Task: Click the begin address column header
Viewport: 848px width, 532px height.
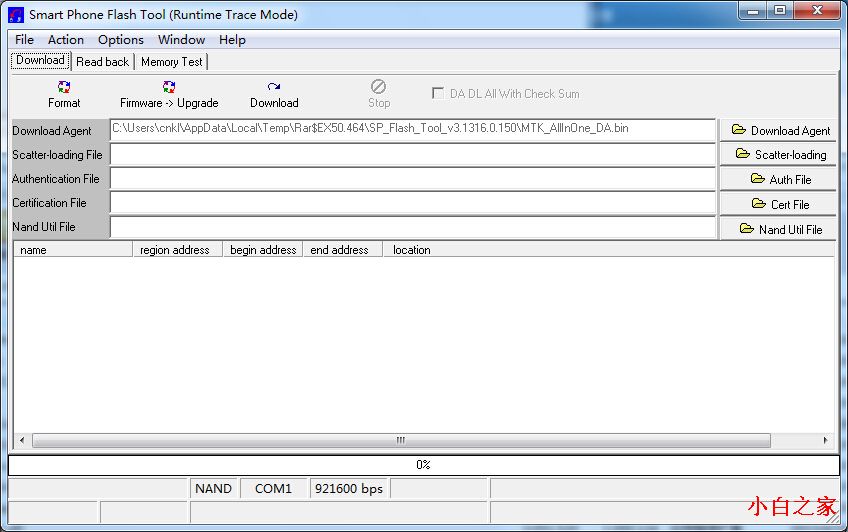Action: coord(263,250)
